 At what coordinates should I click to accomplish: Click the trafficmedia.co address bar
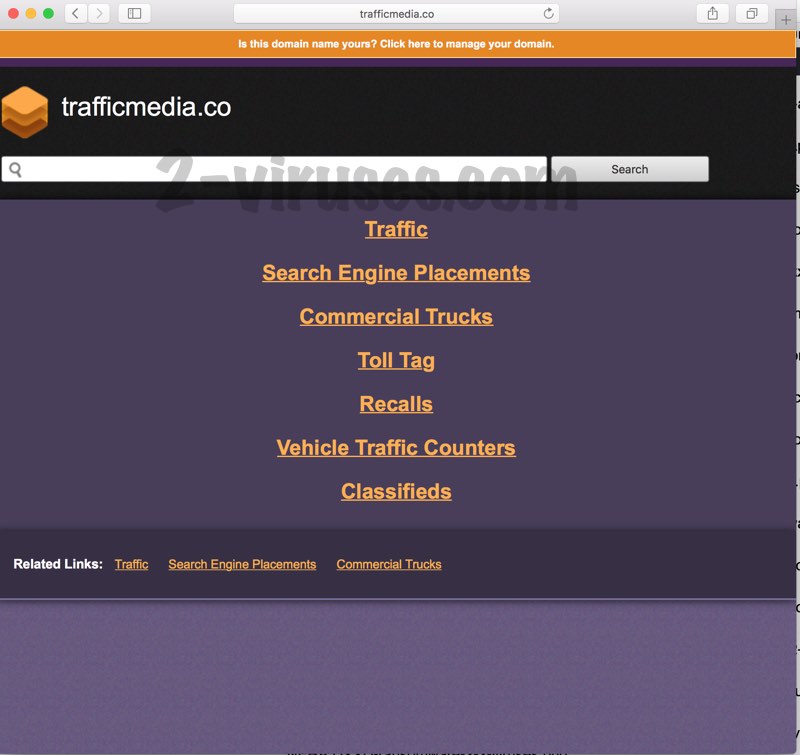396,14
